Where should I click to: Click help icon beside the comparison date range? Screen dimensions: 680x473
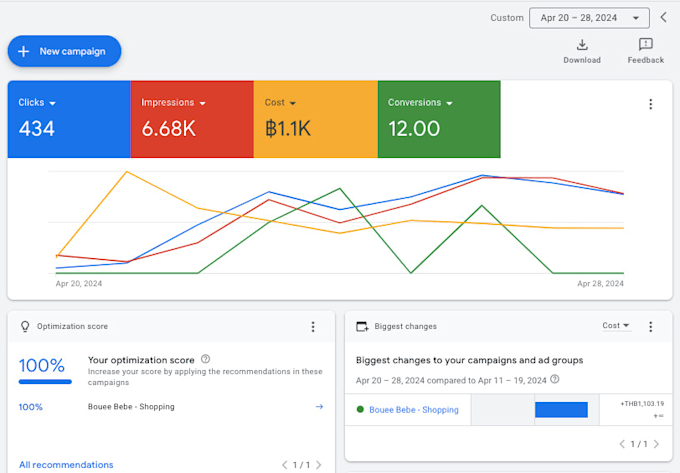click(x=555, y=379)
